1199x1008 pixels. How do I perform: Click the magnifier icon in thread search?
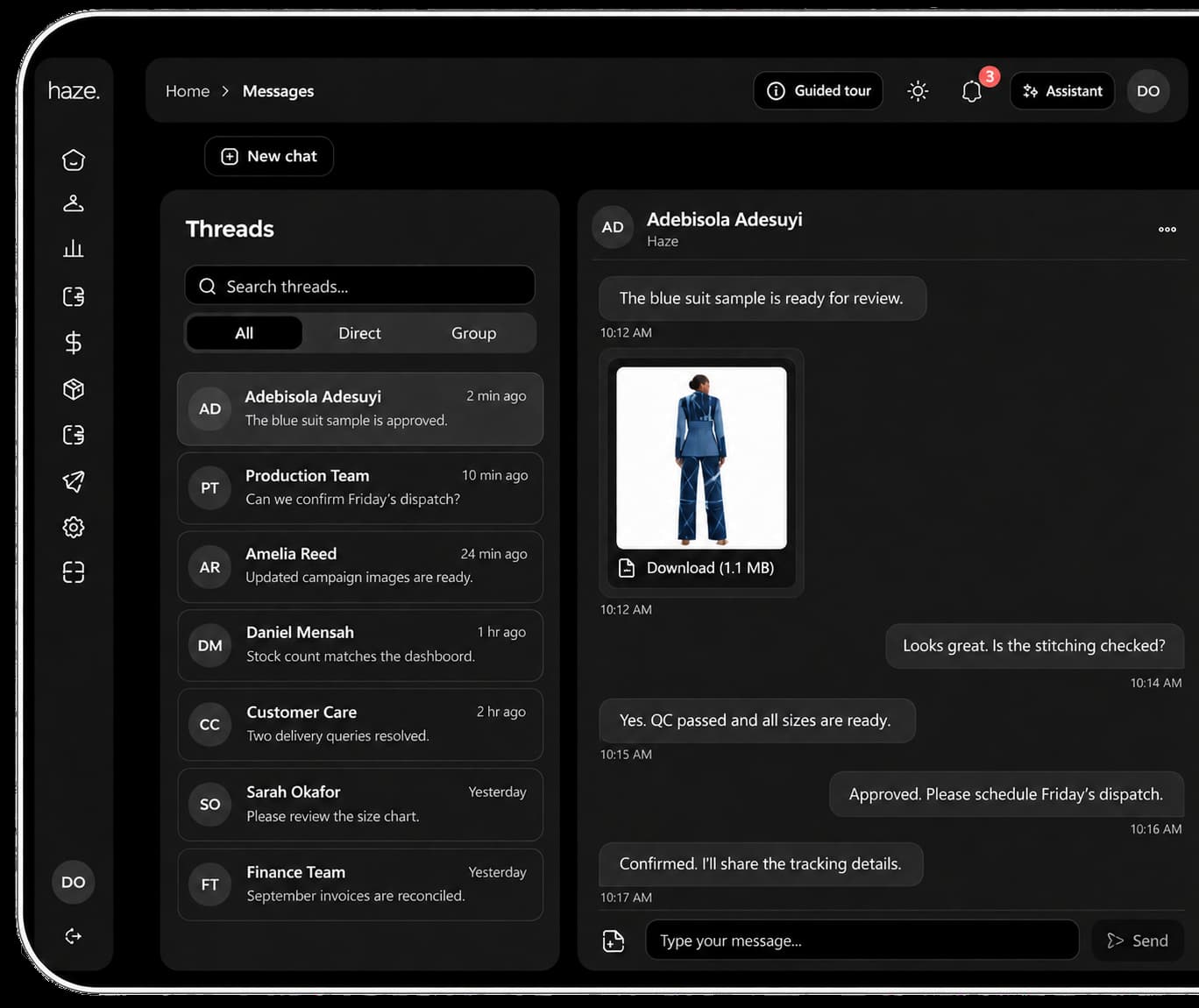208,287
